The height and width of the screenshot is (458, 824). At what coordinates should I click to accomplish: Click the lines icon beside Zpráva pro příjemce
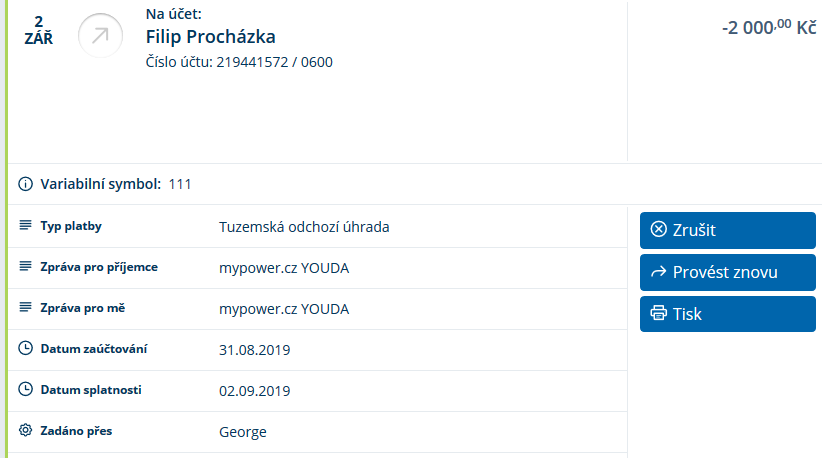point(26,267)
